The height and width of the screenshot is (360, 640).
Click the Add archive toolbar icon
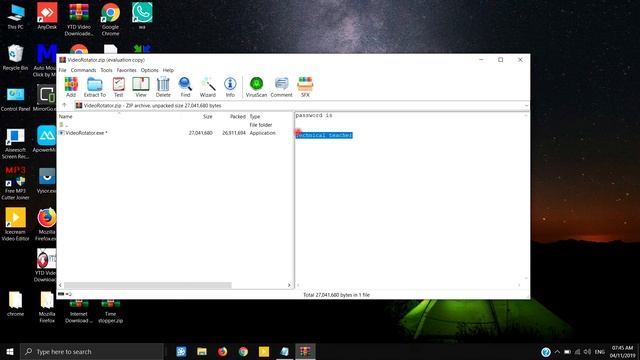tap(71, 87)
